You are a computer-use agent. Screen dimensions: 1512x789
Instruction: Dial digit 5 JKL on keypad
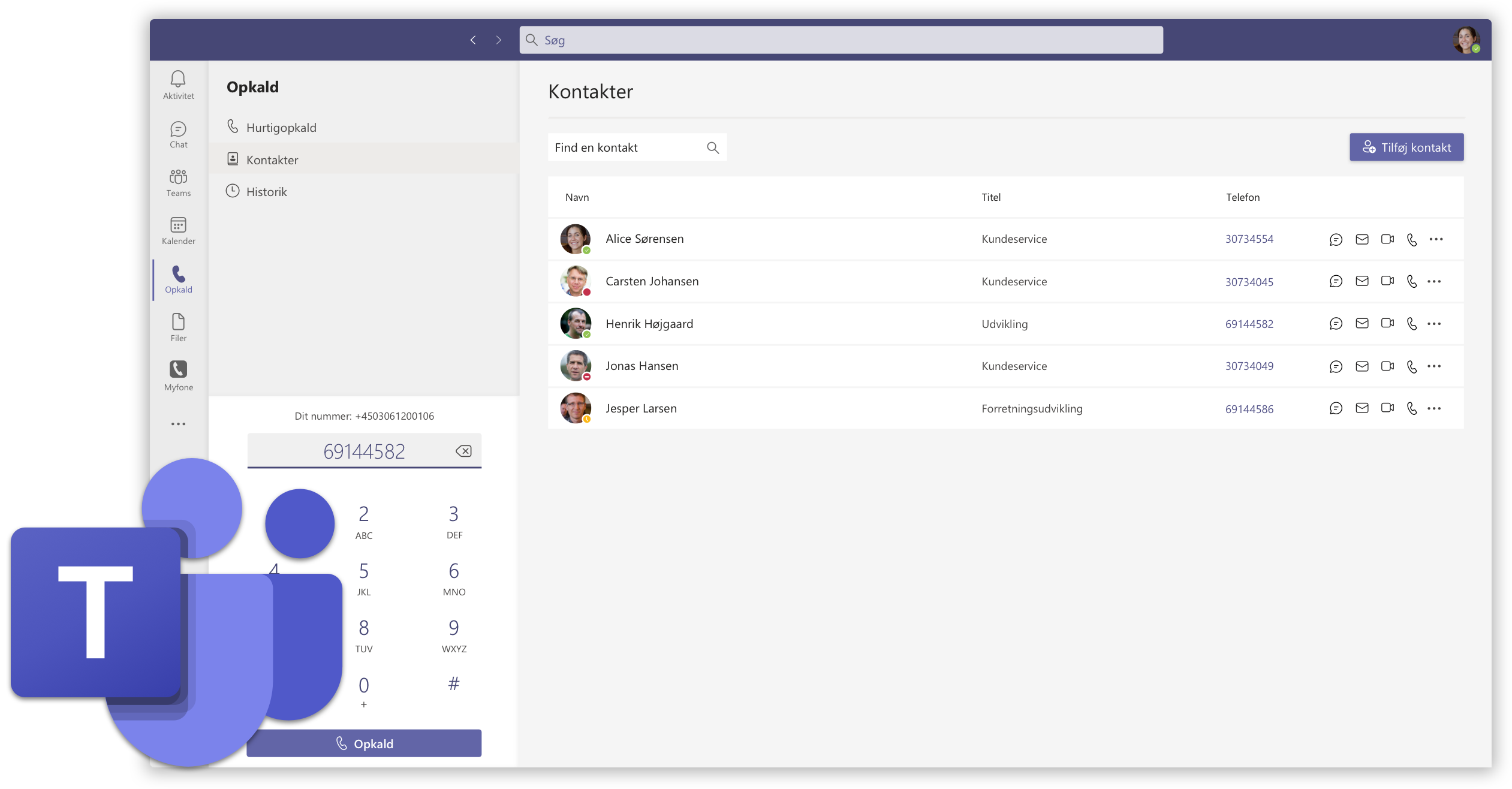click(x=364, y=579)
